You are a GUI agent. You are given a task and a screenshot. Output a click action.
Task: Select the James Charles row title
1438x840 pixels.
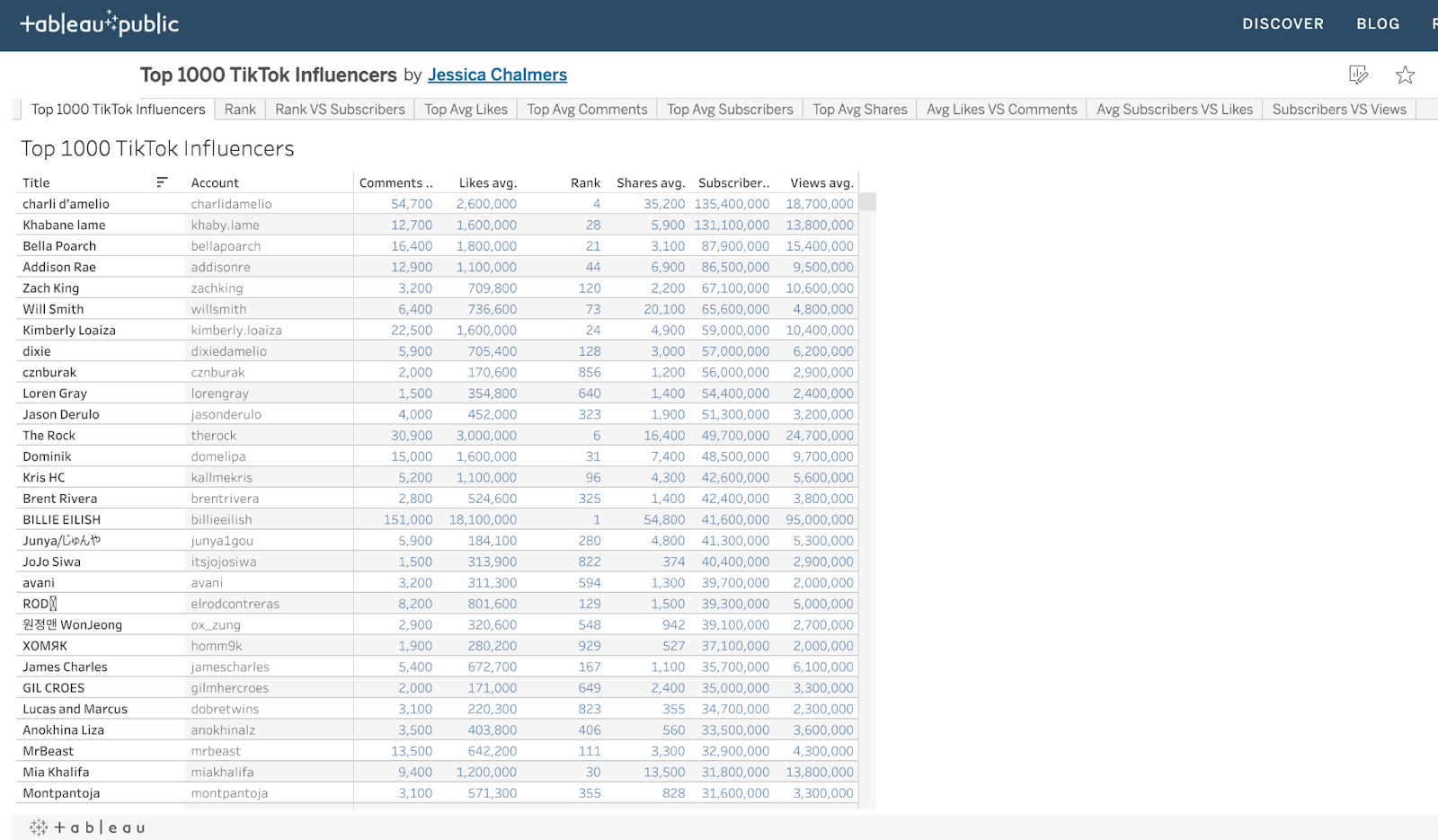tap(65, 667)
